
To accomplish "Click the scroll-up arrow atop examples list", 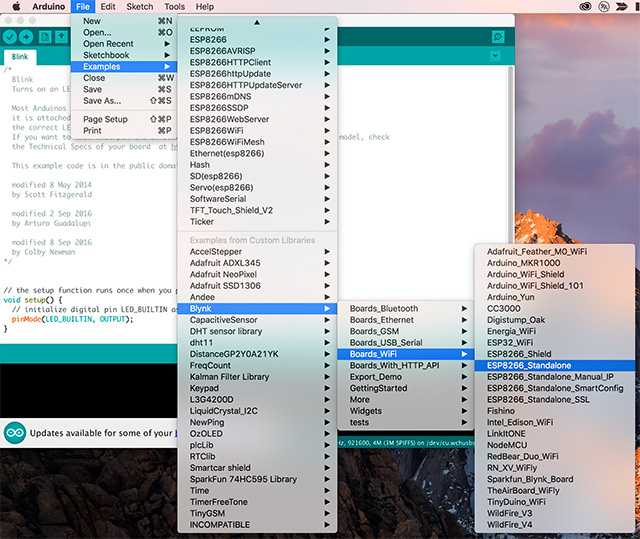I will (258, 21).
